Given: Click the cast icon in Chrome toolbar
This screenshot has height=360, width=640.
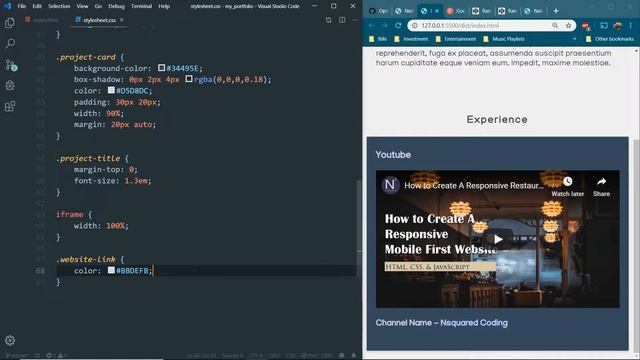Looking at the screenshot, I should (x=604, y=25).
